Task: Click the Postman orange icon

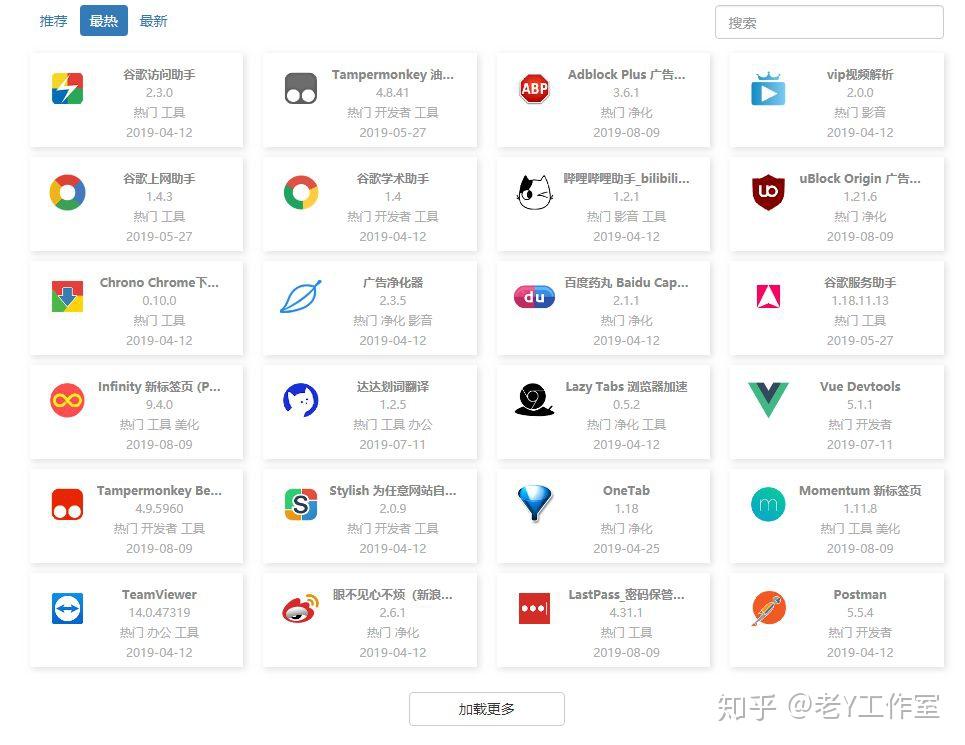Action: click(768, 608)
